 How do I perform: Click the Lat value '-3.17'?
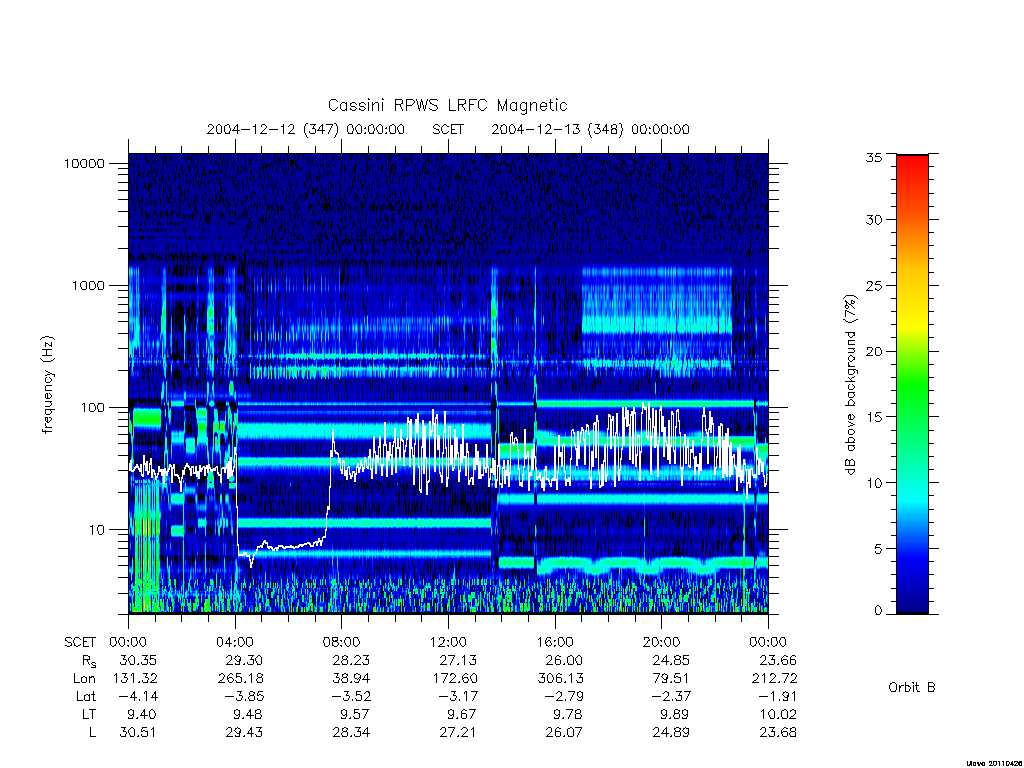point(456,696)
